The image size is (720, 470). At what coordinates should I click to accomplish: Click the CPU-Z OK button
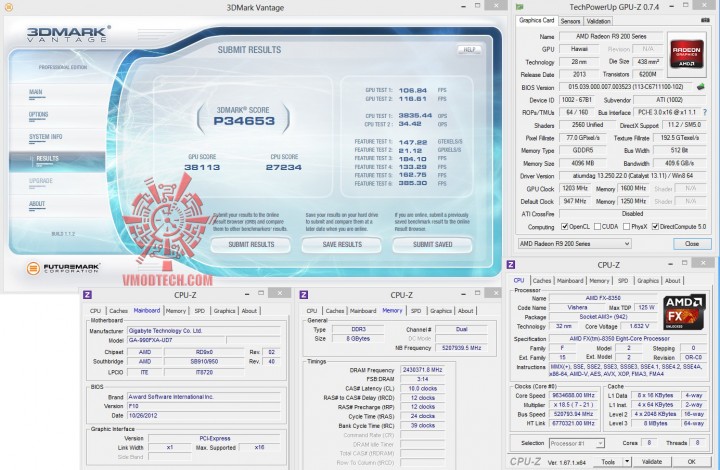(692, 461)
